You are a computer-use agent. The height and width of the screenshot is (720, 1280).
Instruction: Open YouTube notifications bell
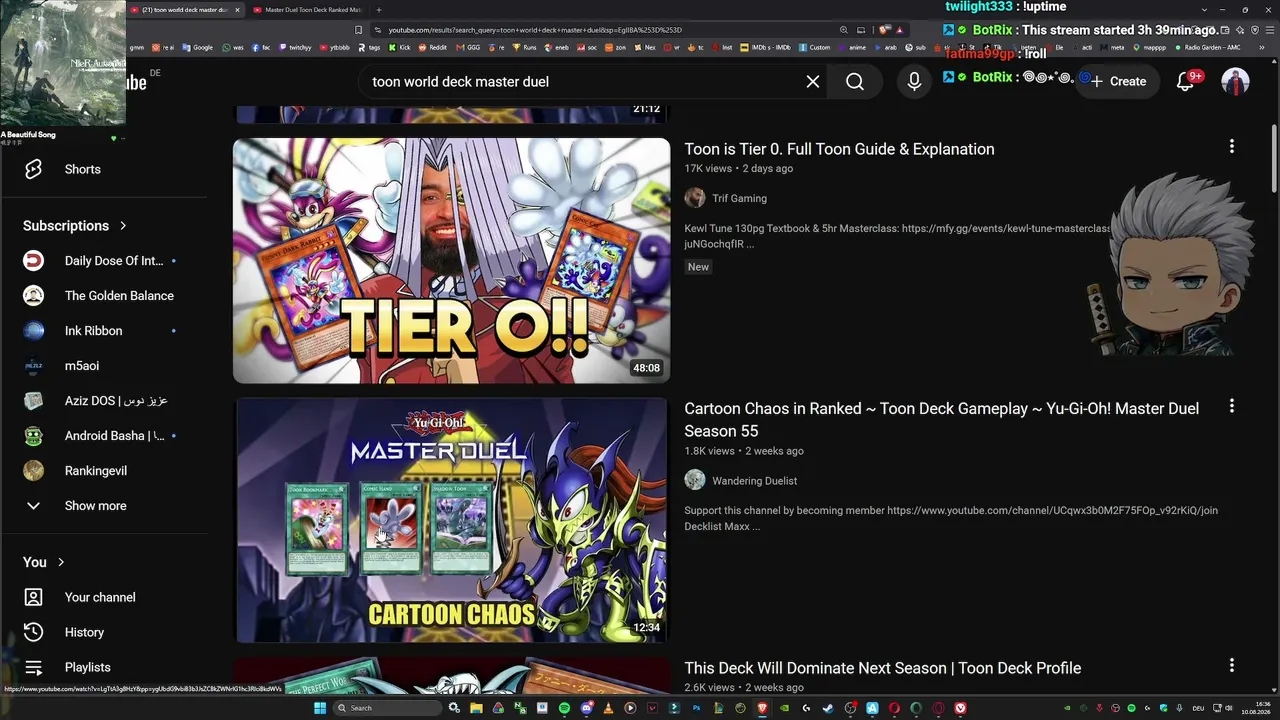click(1185, 82)
